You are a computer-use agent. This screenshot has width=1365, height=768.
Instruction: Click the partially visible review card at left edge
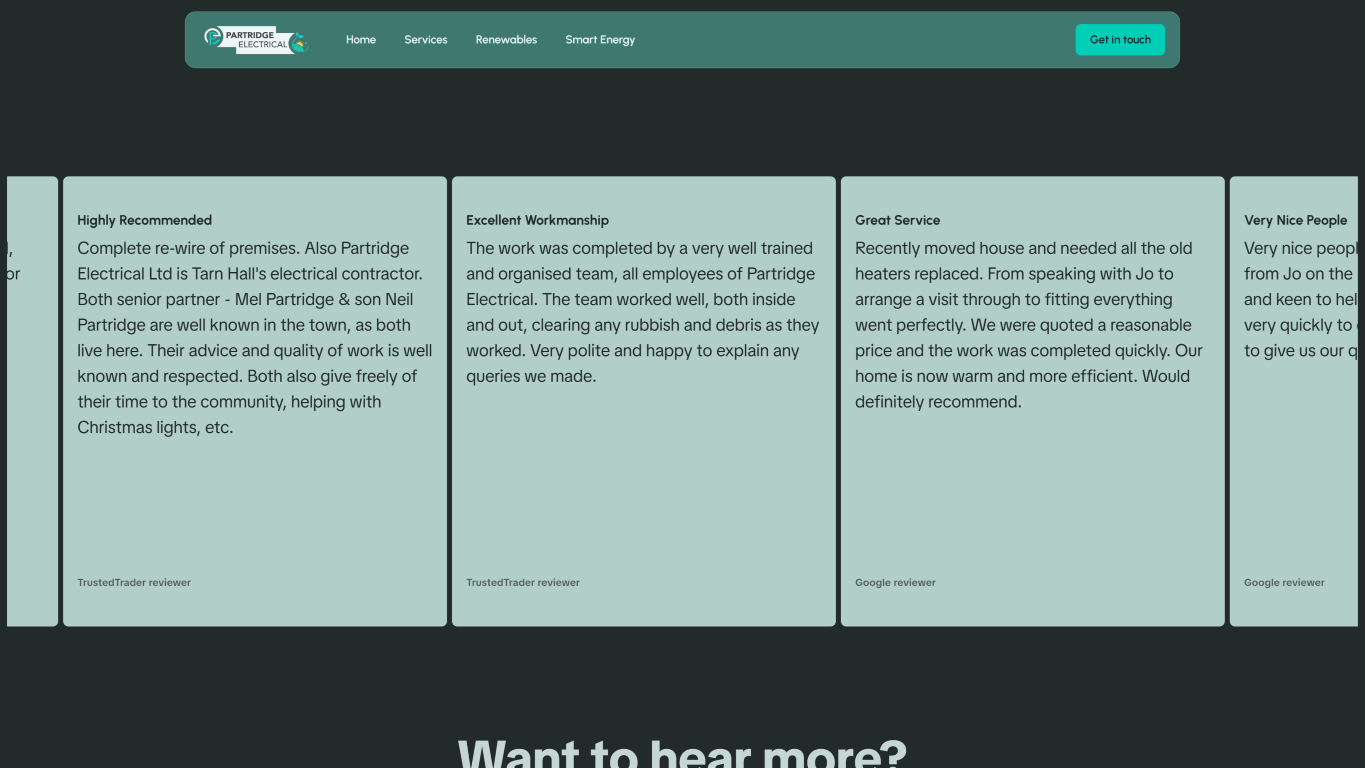(31, 400)
